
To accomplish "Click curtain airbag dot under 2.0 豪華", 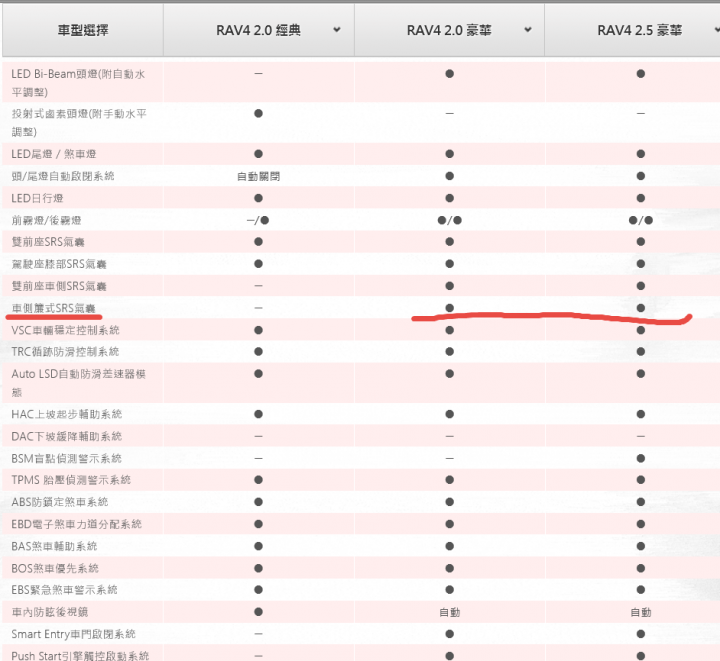I will click(450, 308).
